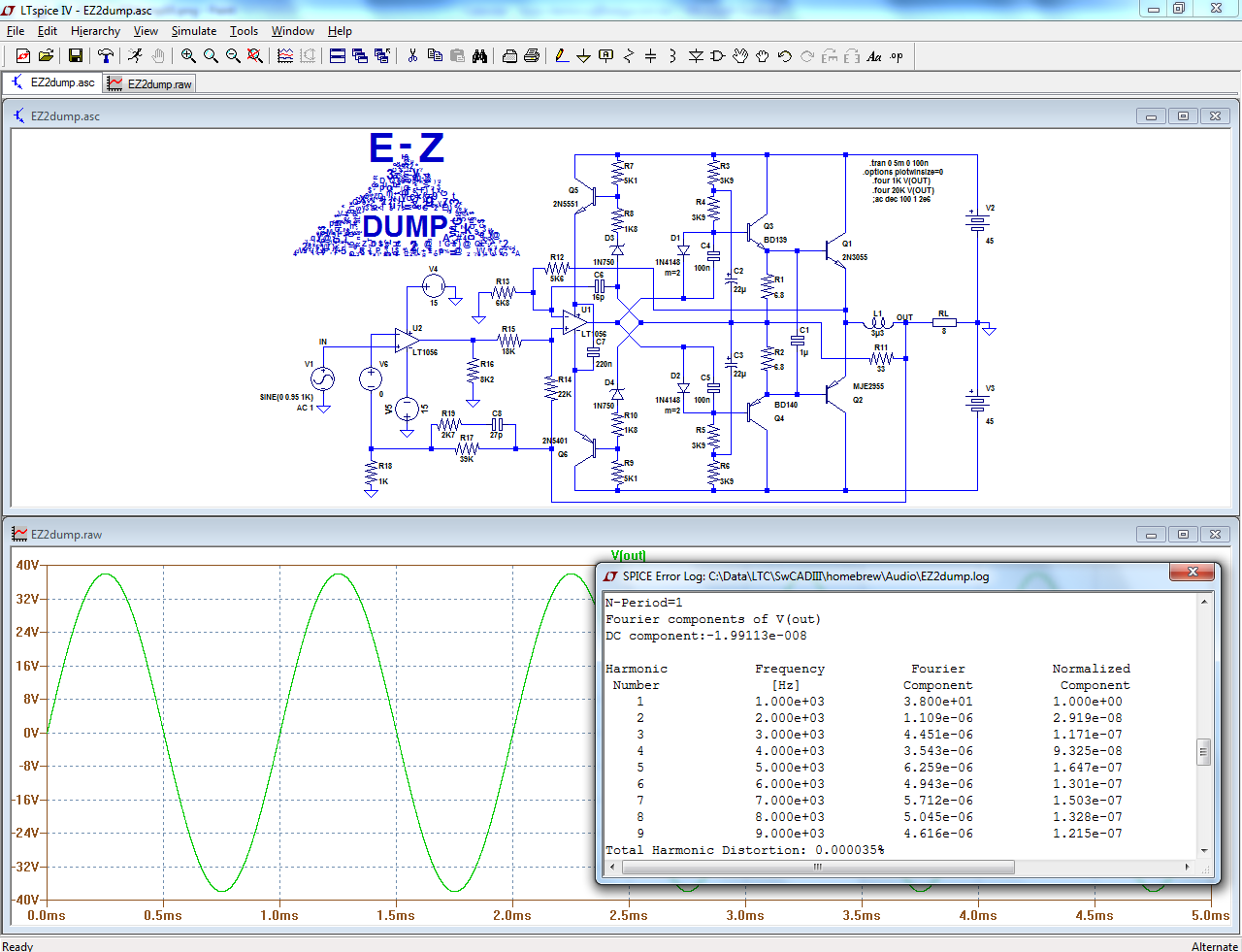
Task: Click the Print printer icon
Action: tap(532, 56)
